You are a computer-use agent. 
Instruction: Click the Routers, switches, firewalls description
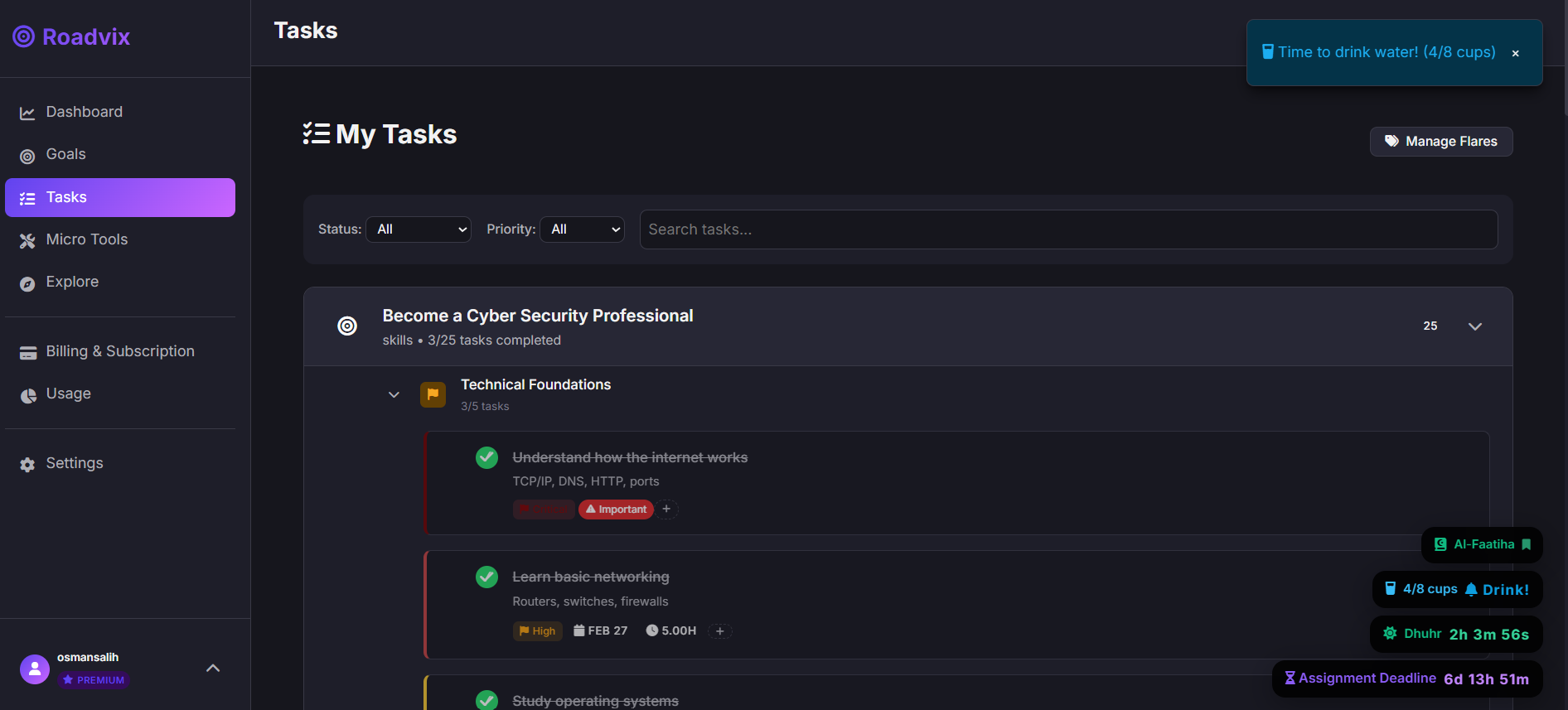coord(590,601)
